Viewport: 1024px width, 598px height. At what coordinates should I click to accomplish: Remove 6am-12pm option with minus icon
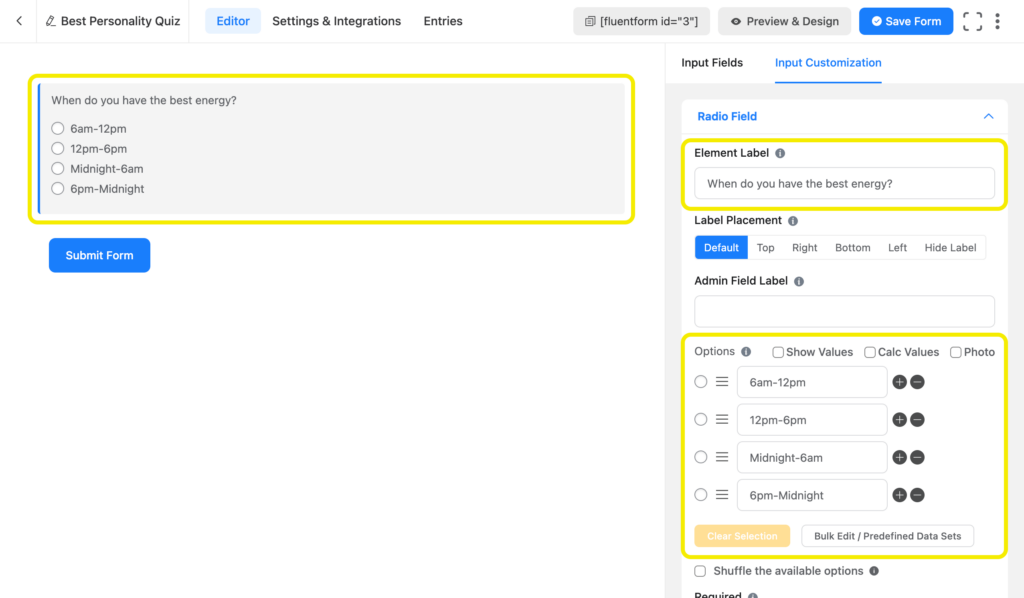pos(917,382)
